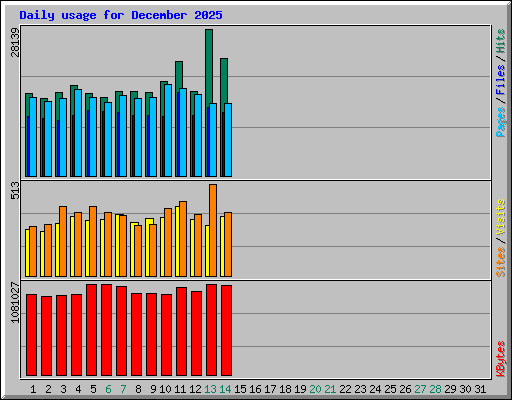The image size is (512, 400).
Task: Click the cyan Pages bar for day 4
Action: (x=78, y=133)
